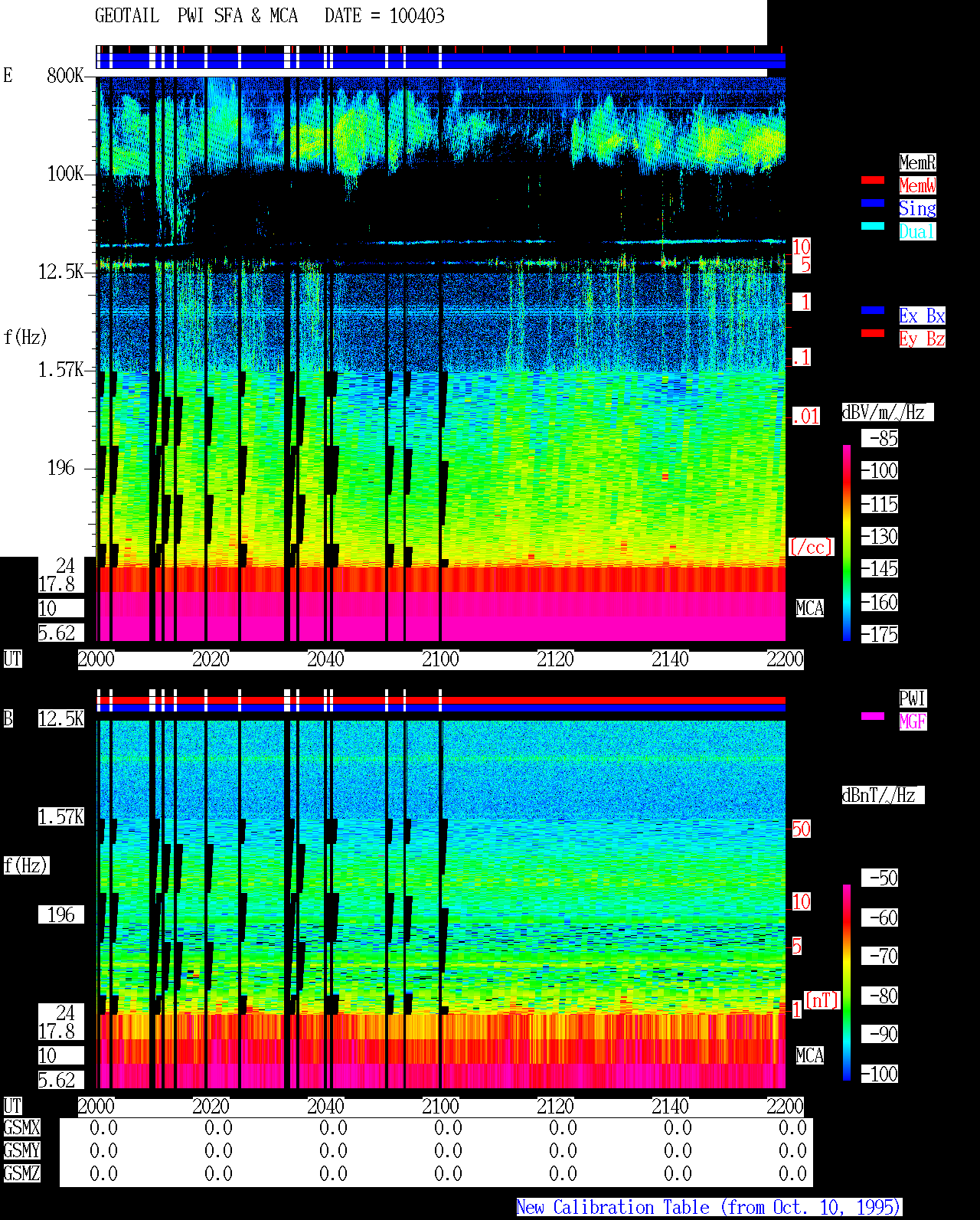Click the '-100' value on B color scale

pyautogui.click(x=880, y=1074)
